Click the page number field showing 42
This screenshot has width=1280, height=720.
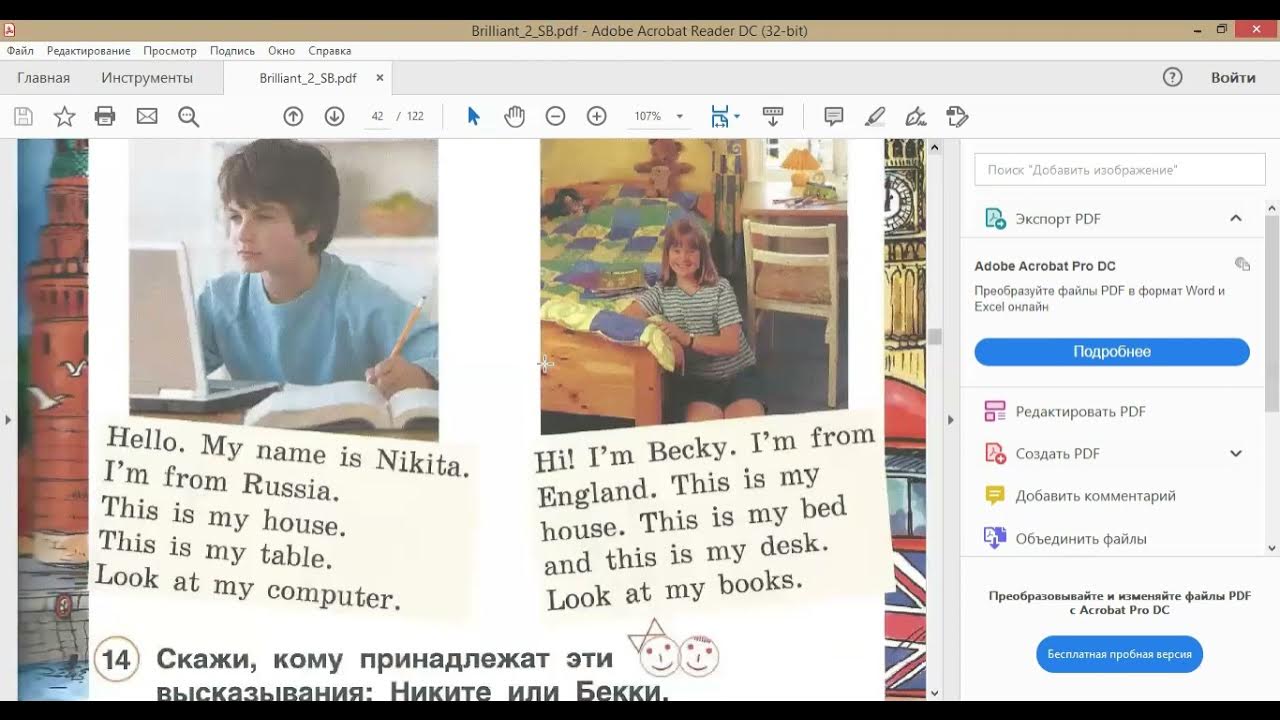[377, 117]
